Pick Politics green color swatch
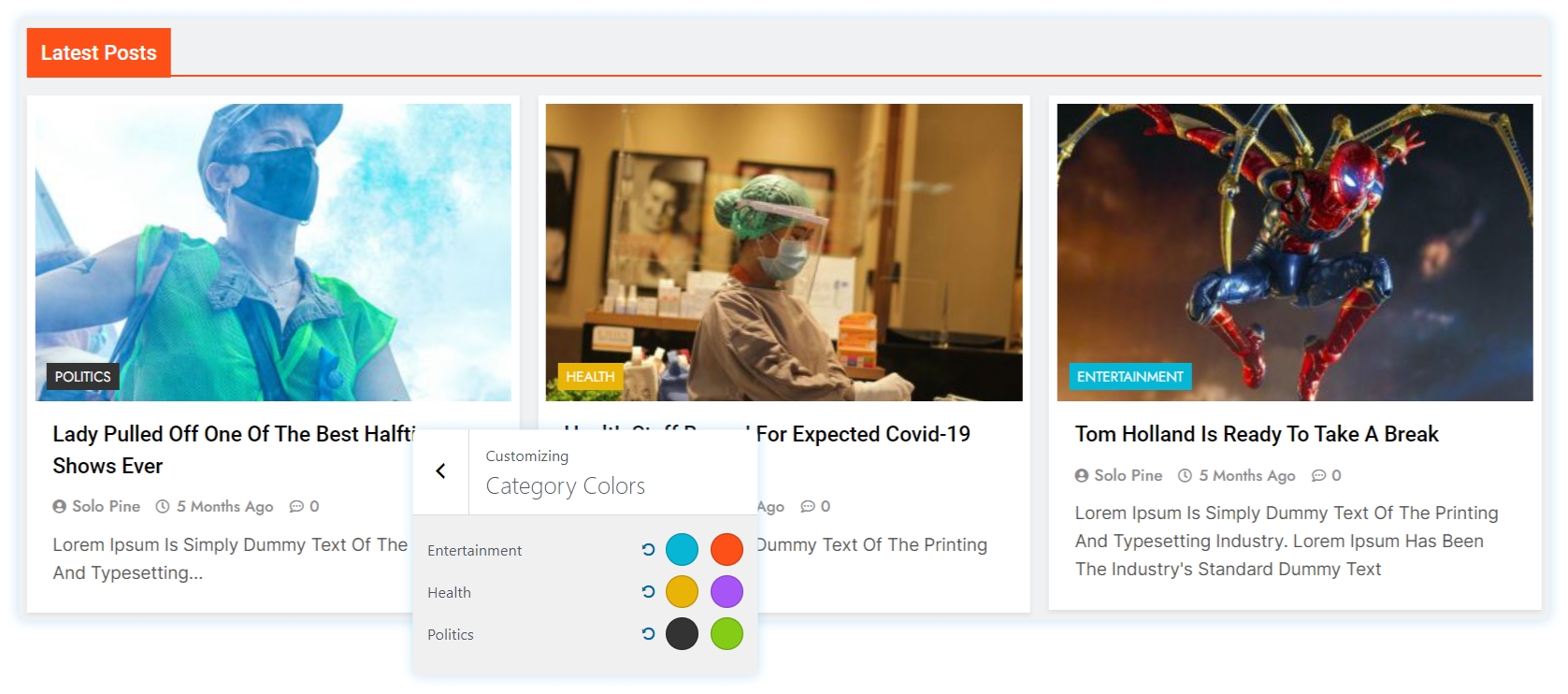This screenshot has height=694, width=1568. (x=726, y=634)
